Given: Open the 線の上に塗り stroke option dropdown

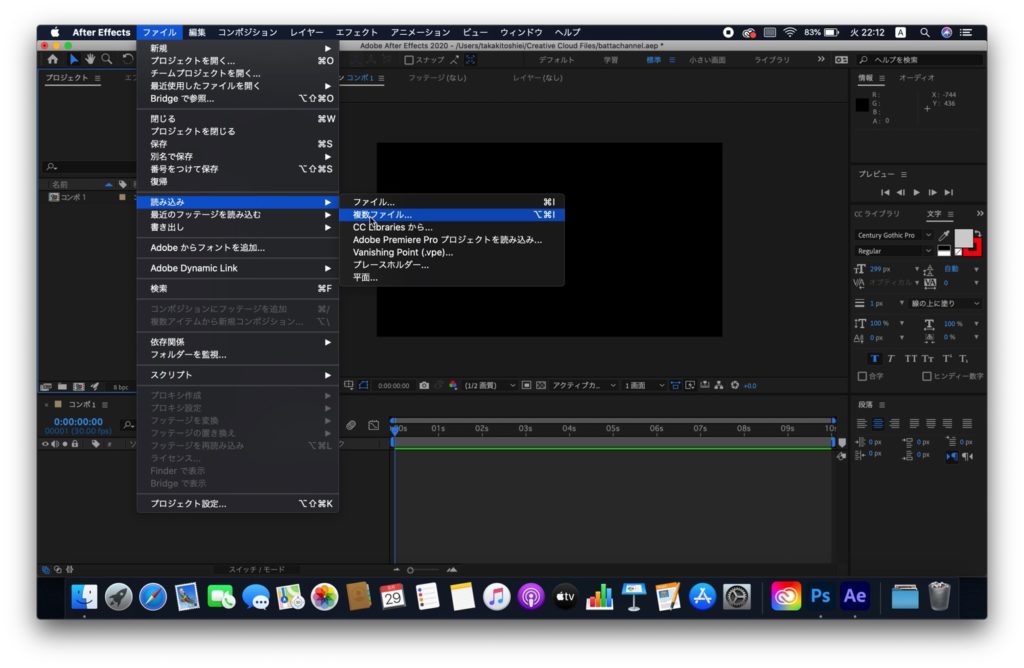Looking at the screenshot, I should click(x=945, y=303).
